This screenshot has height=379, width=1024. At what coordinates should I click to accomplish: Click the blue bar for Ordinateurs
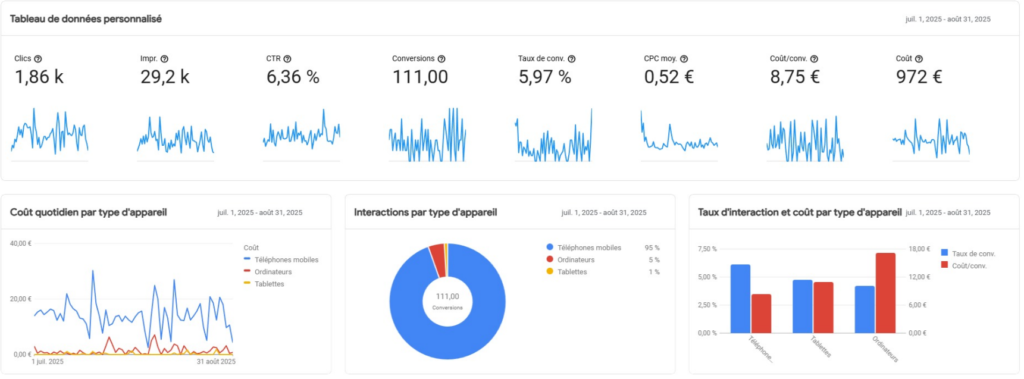(864, 309)
